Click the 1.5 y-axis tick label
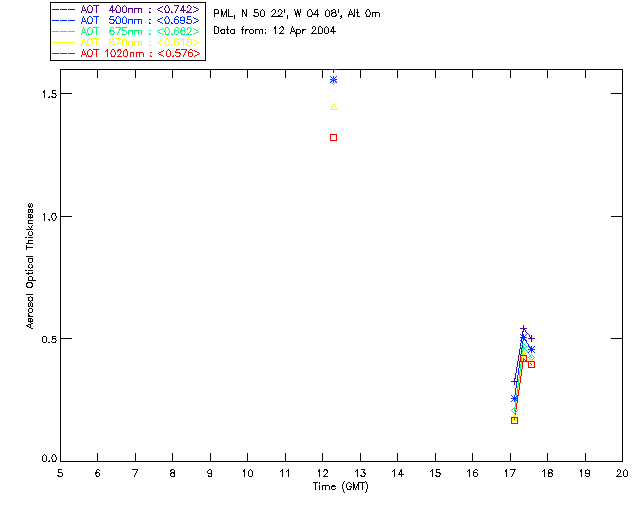This screenshot has height=512, width=640. pos(49,94)
